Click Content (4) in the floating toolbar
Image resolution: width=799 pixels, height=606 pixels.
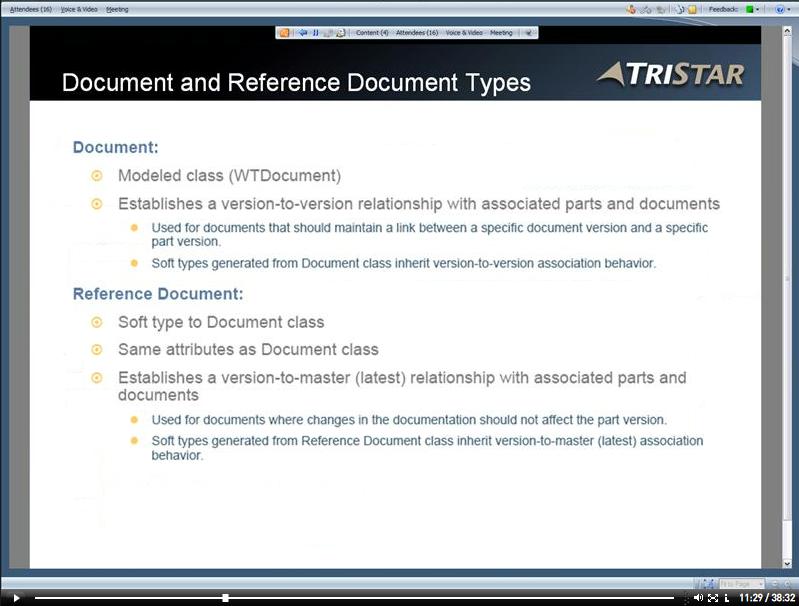(372, 33)
